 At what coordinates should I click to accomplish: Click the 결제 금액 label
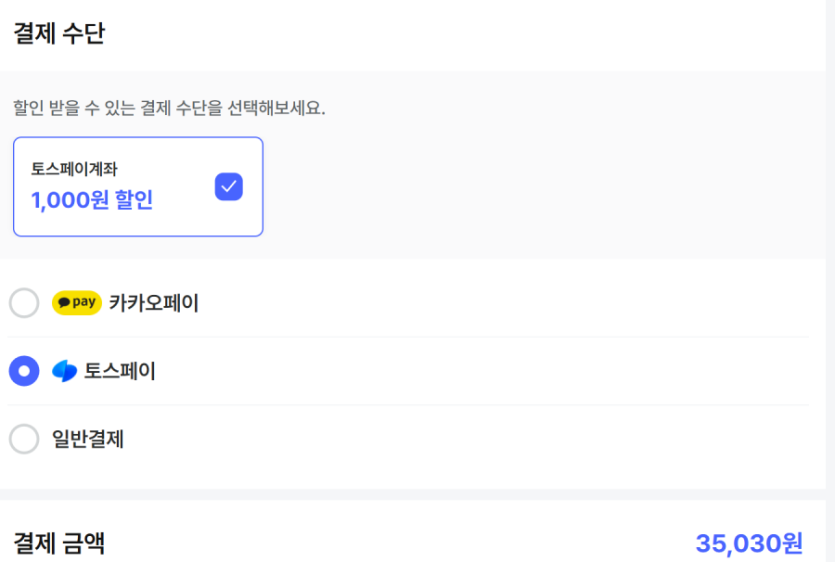[x=59, y=543]
